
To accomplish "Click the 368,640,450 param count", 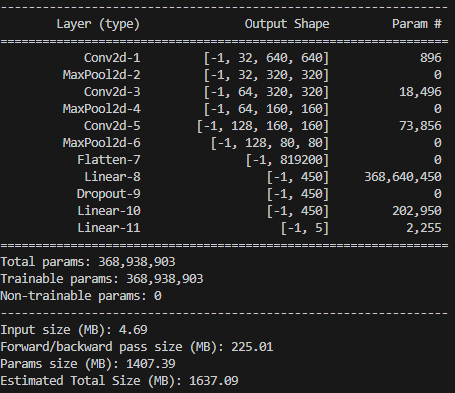I will click(403, 177).
